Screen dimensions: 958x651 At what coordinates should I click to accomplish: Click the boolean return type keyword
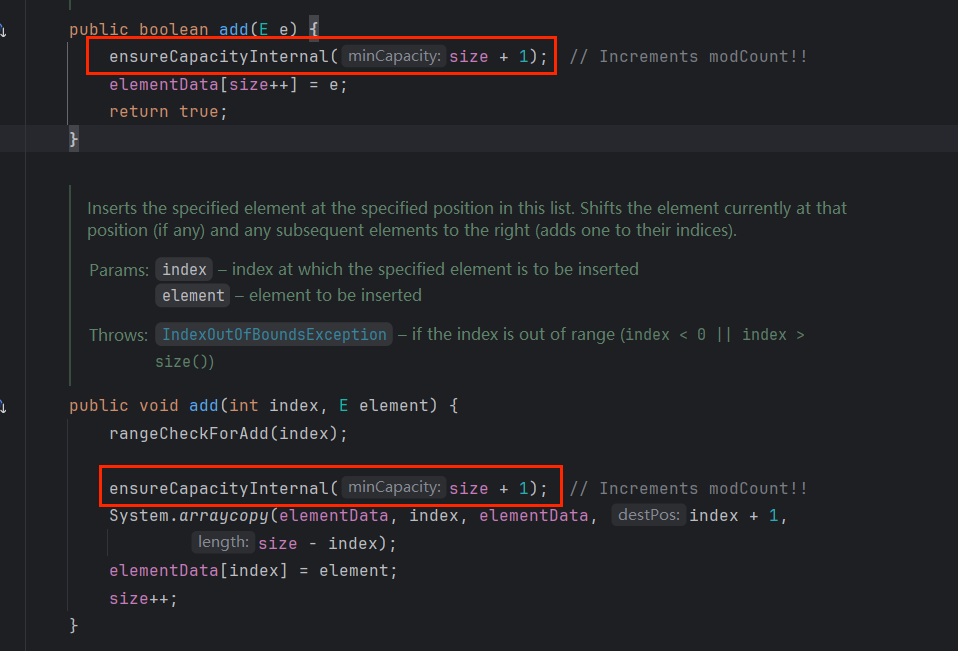pyautogui.click(x=174, y=29)
